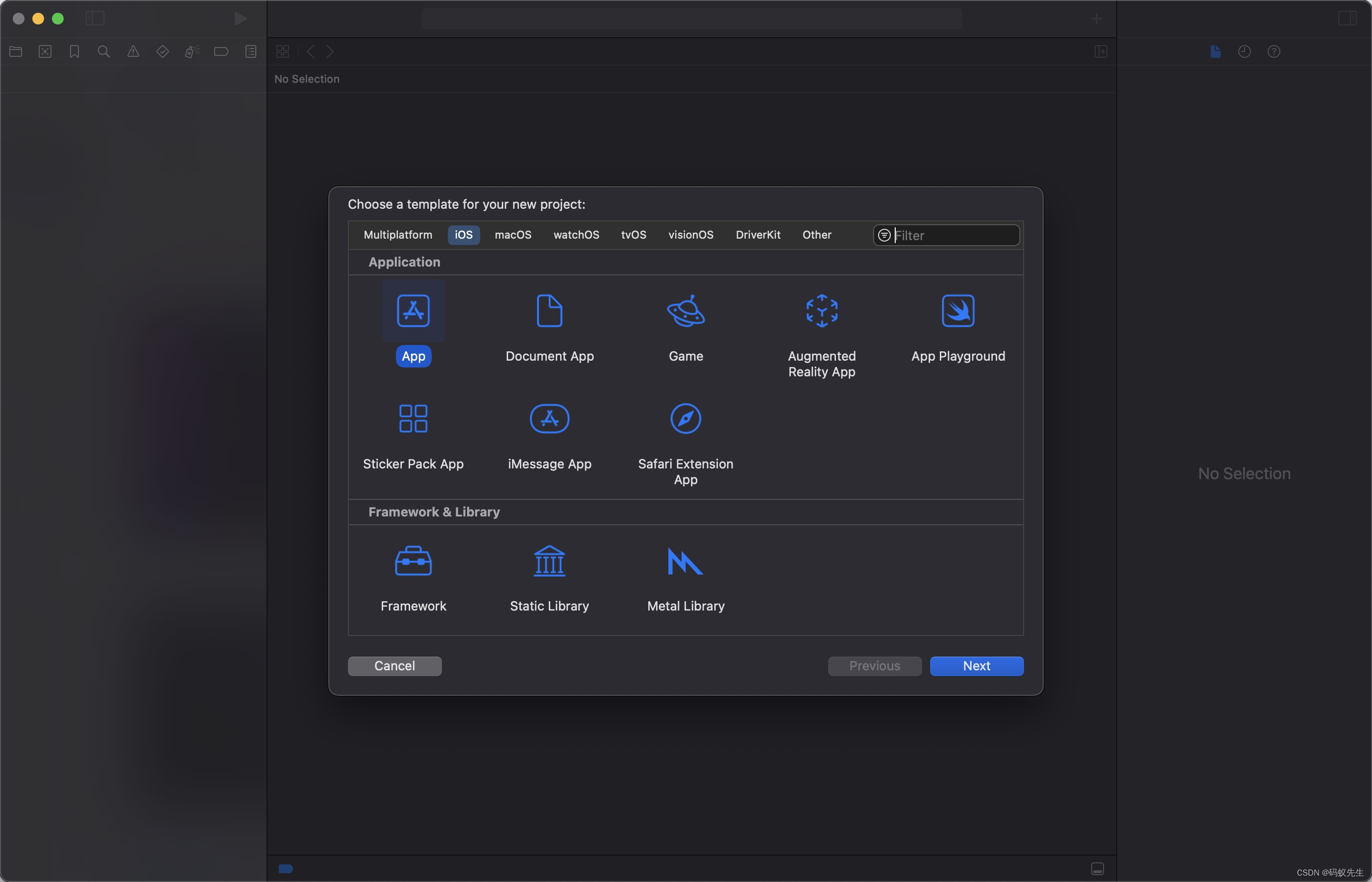Select the App Playground template icon
1372x882 pixels.
[x=957, y=310]
